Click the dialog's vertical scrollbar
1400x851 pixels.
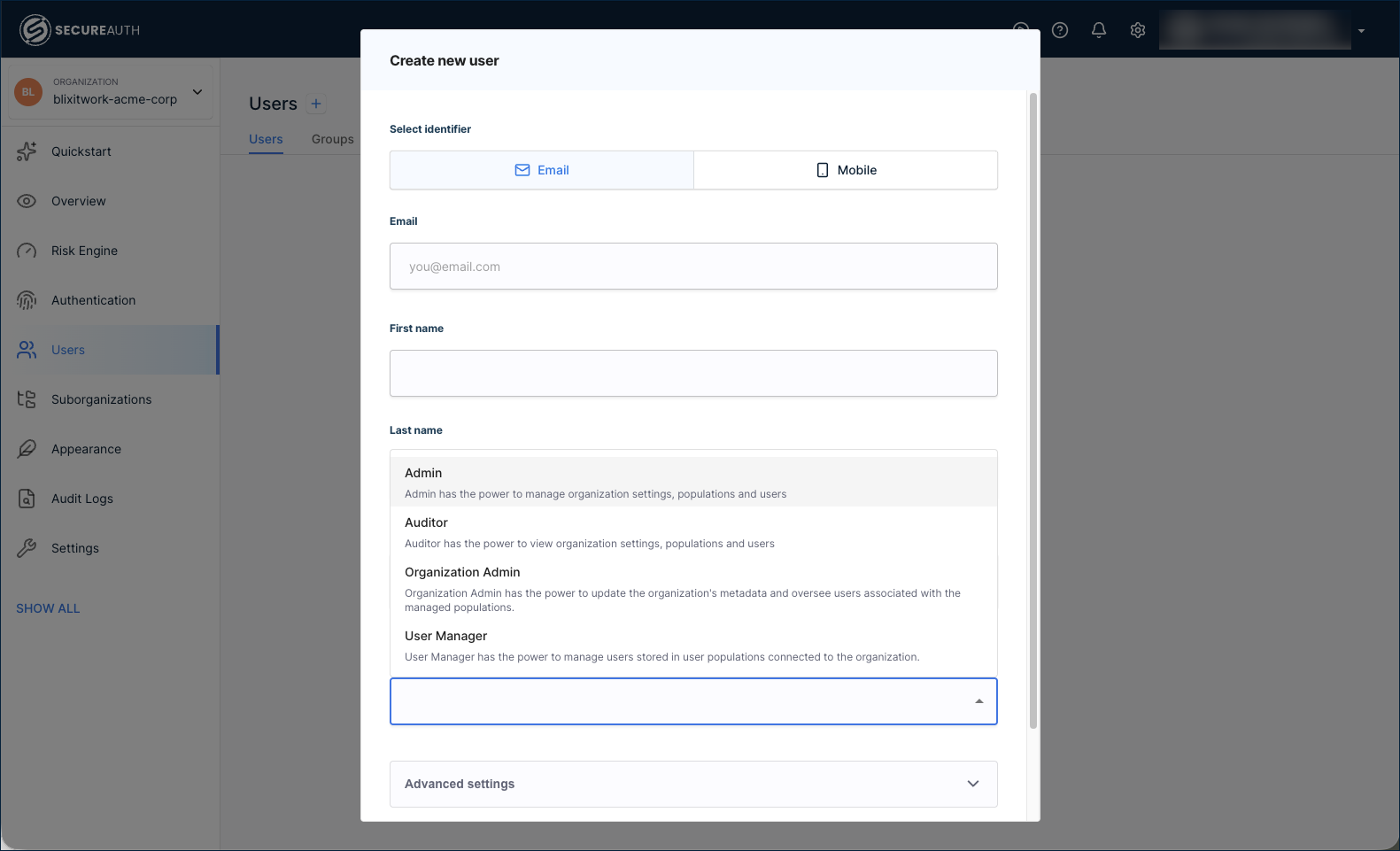tap(1033, 410)
